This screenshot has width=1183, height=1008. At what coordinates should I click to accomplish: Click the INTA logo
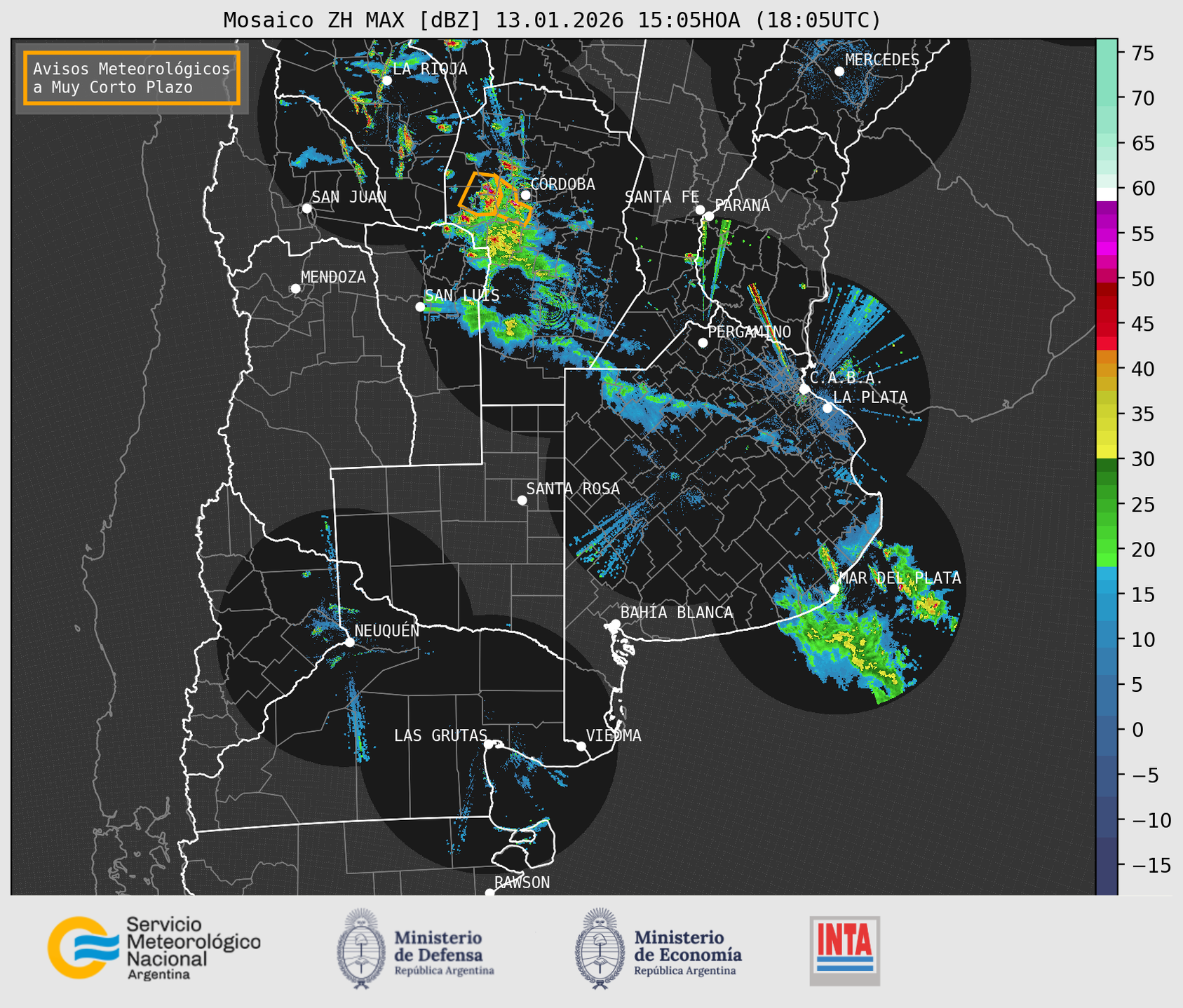tap(844, 951)
